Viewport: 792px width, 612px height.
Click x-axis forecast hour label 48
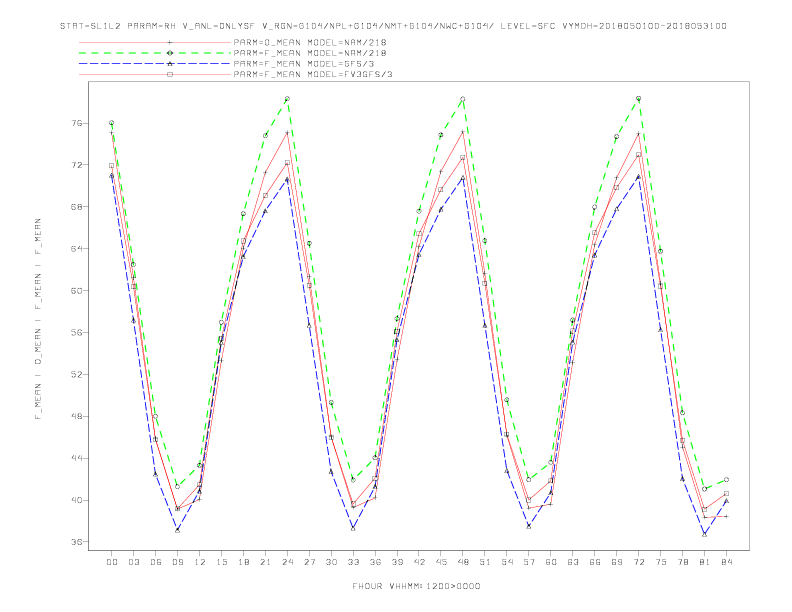463,562
